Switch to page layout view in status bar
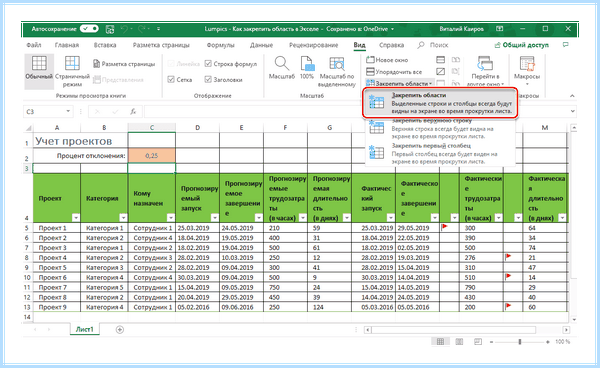Screen dimensions: 600x368 [459, 342]
